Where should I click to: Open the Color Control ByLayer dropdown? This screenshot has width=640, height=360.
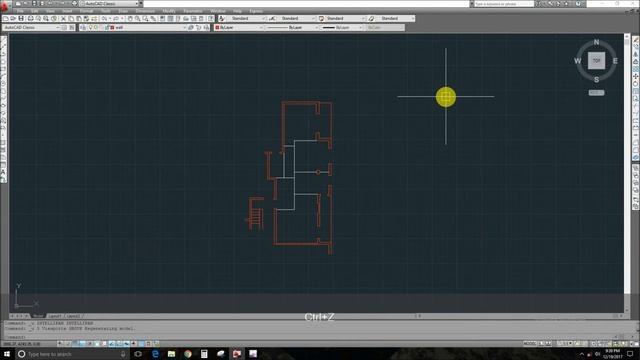click(x=261, y=27)
